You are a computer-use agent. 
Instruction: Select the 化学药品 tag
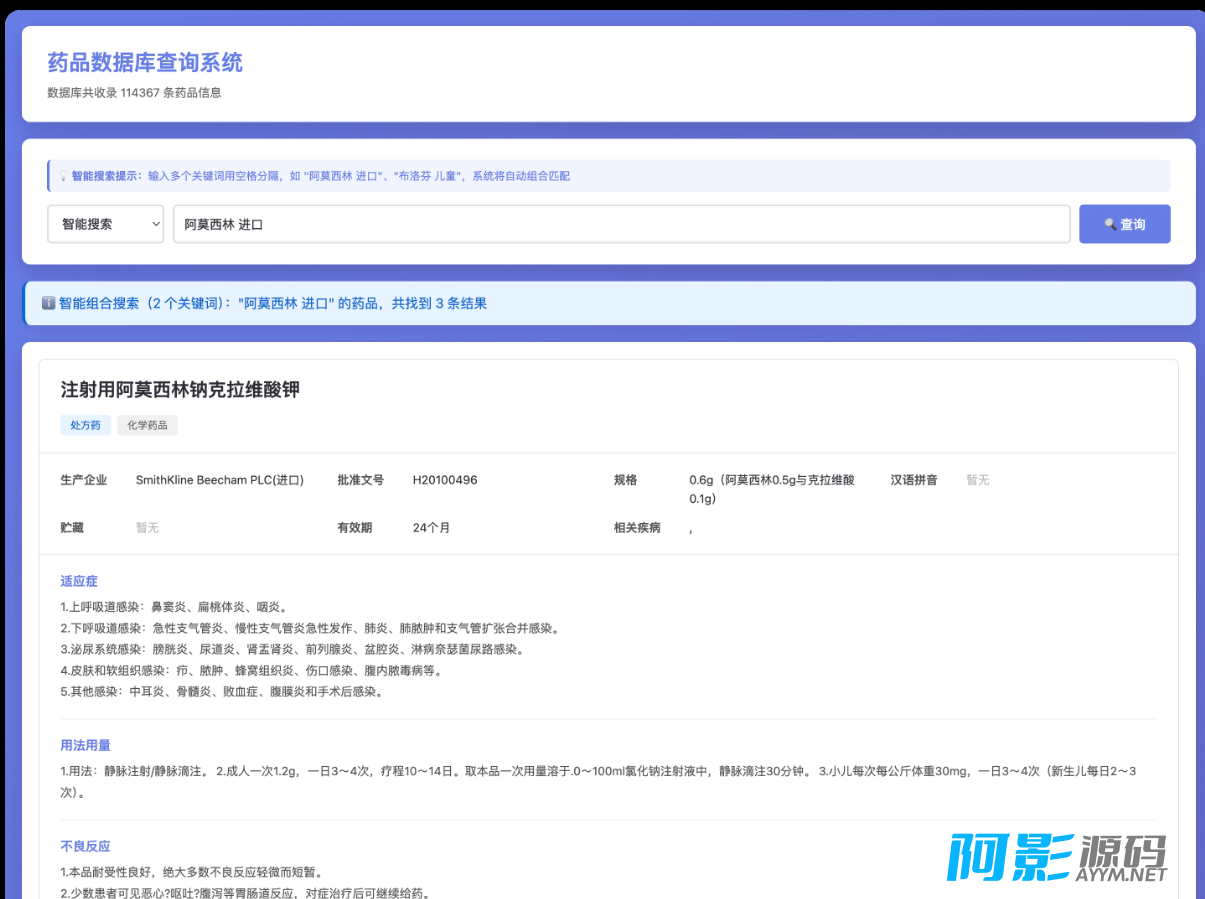pos(147,425)
